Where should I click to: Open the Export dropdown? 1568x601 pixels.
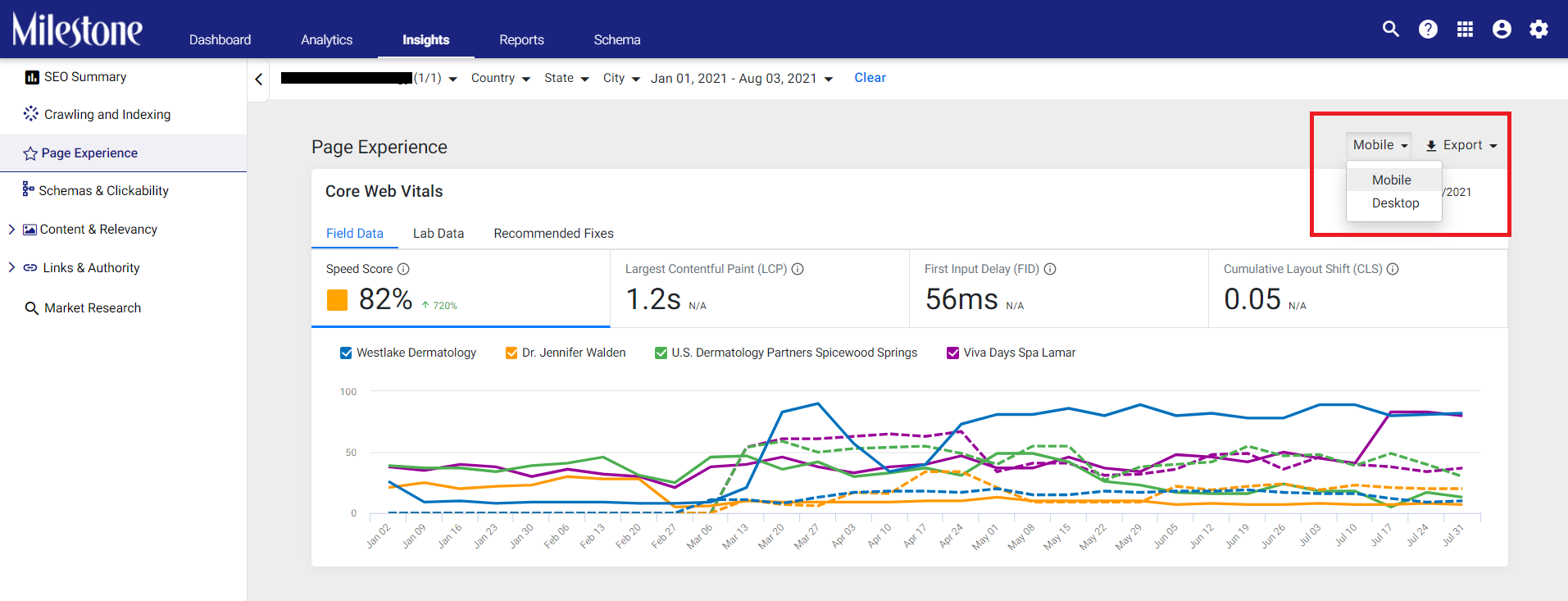point(1461,145)
